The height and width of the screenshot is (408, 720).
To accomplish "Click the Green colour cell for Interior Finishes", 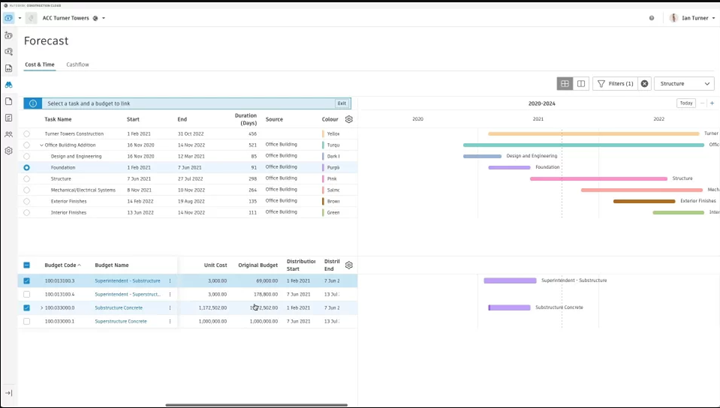I will pos(332,212).
